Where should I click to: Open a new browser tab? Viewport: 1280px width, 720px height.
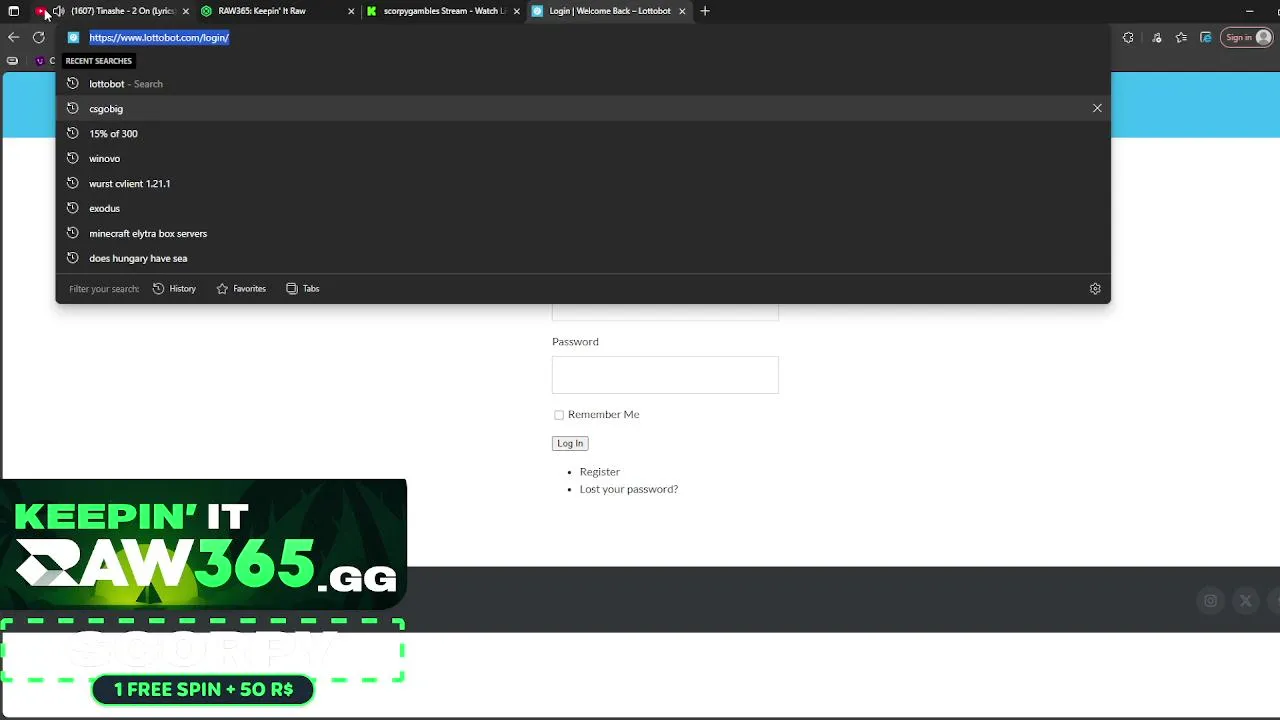tap(705, 11)
